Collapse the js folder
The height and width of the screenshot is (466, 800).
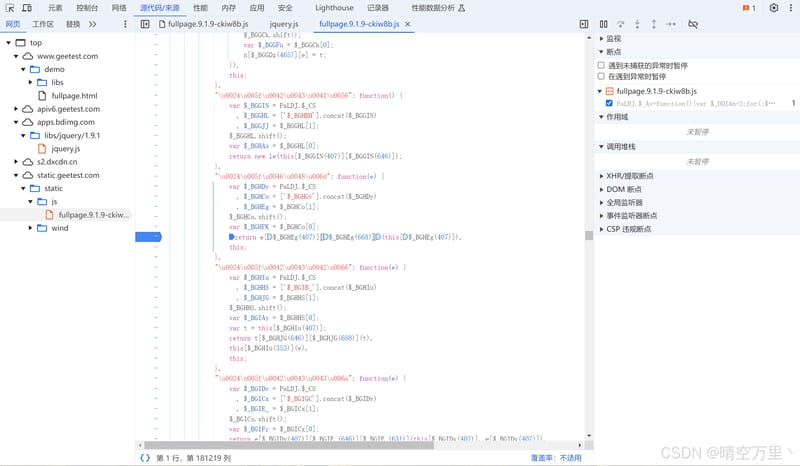(x=30, y=202)
